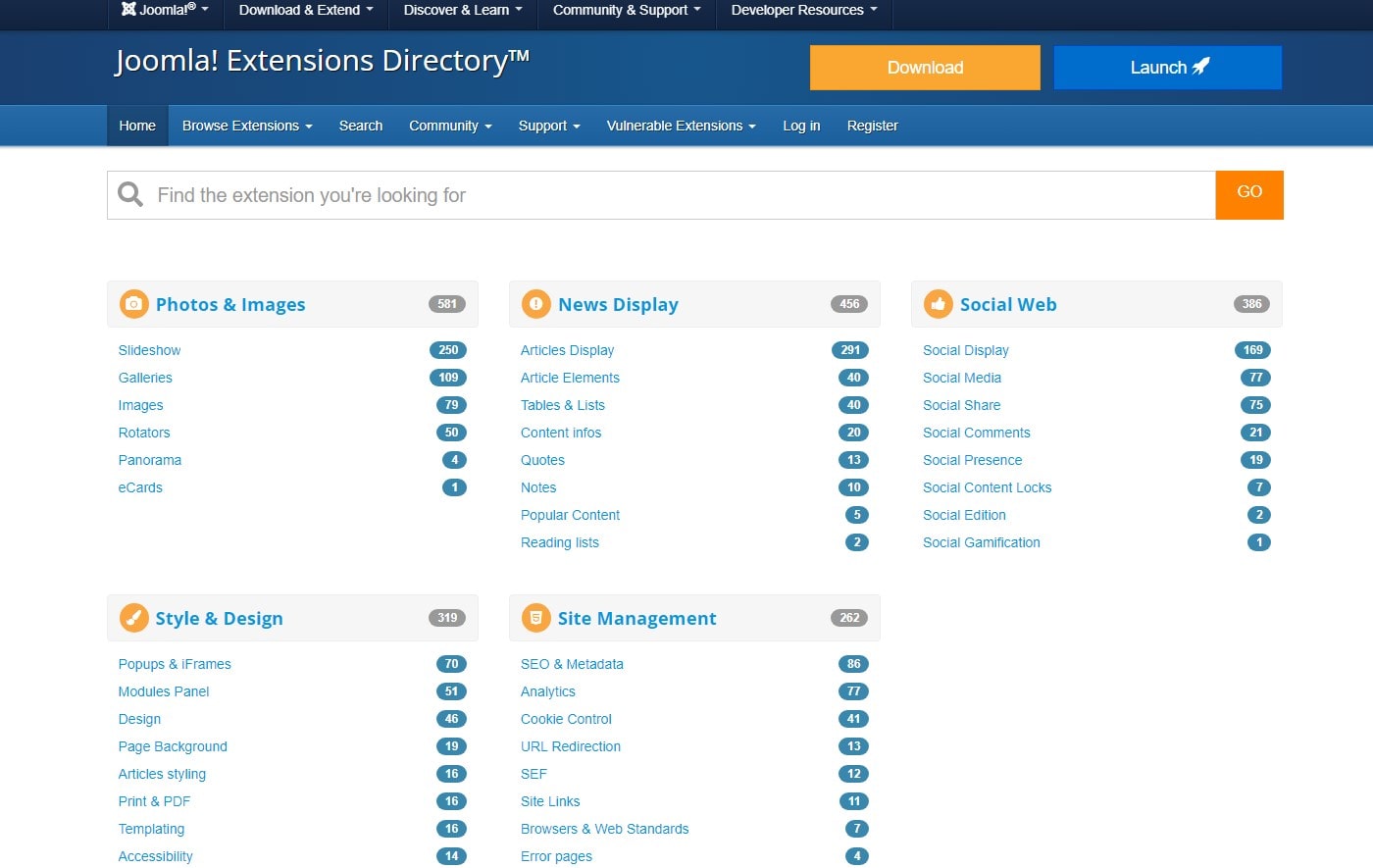1373x868 pixels.
Task: Open the URL Redirection subcategory
Action: (571, 746)
